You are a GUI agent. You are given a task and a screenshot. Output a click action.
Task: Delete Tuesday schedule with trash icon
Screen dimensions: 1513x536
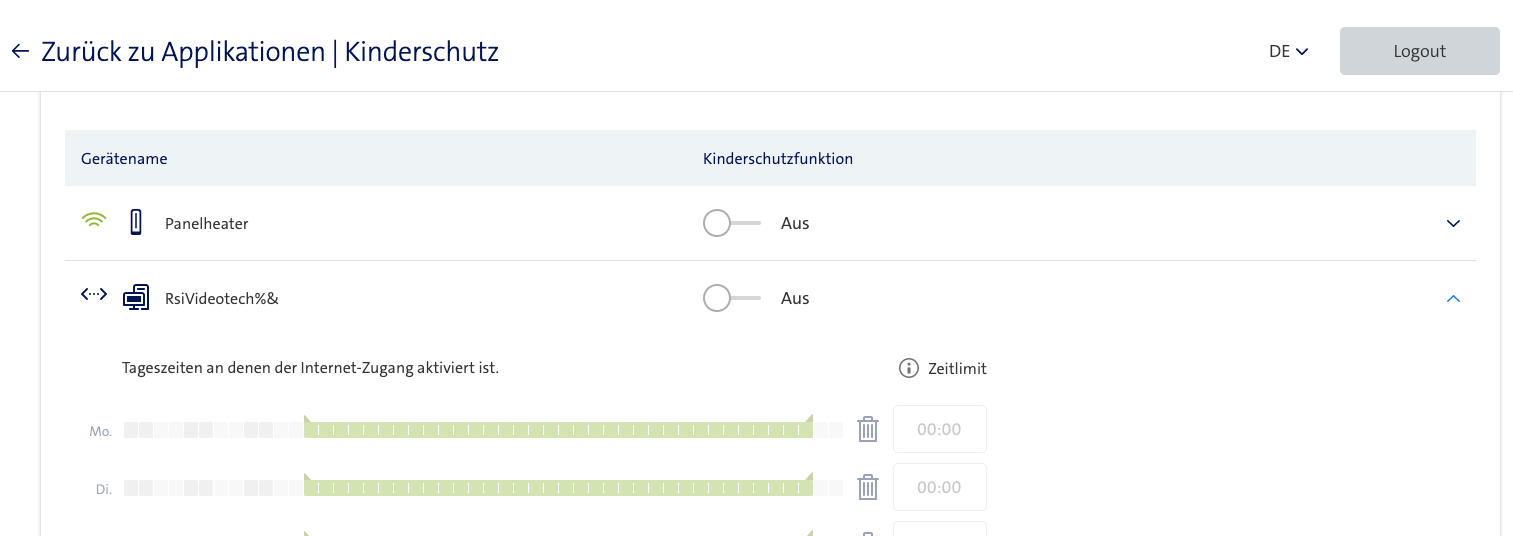pos(868,488)
